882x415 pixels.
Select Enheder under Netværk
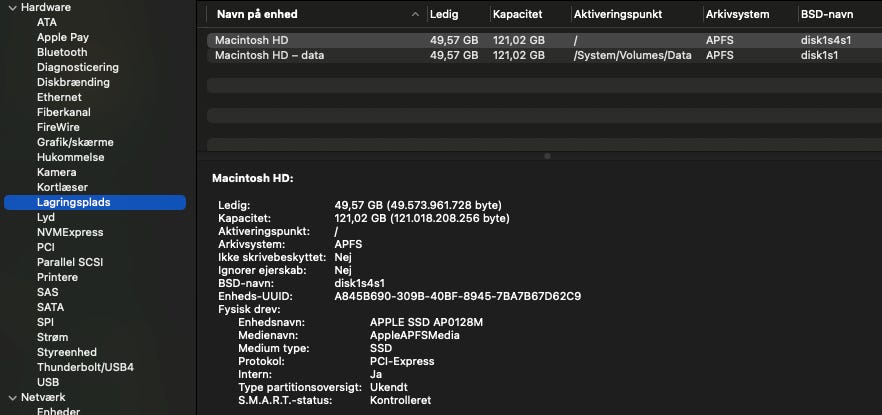point(58,411)
